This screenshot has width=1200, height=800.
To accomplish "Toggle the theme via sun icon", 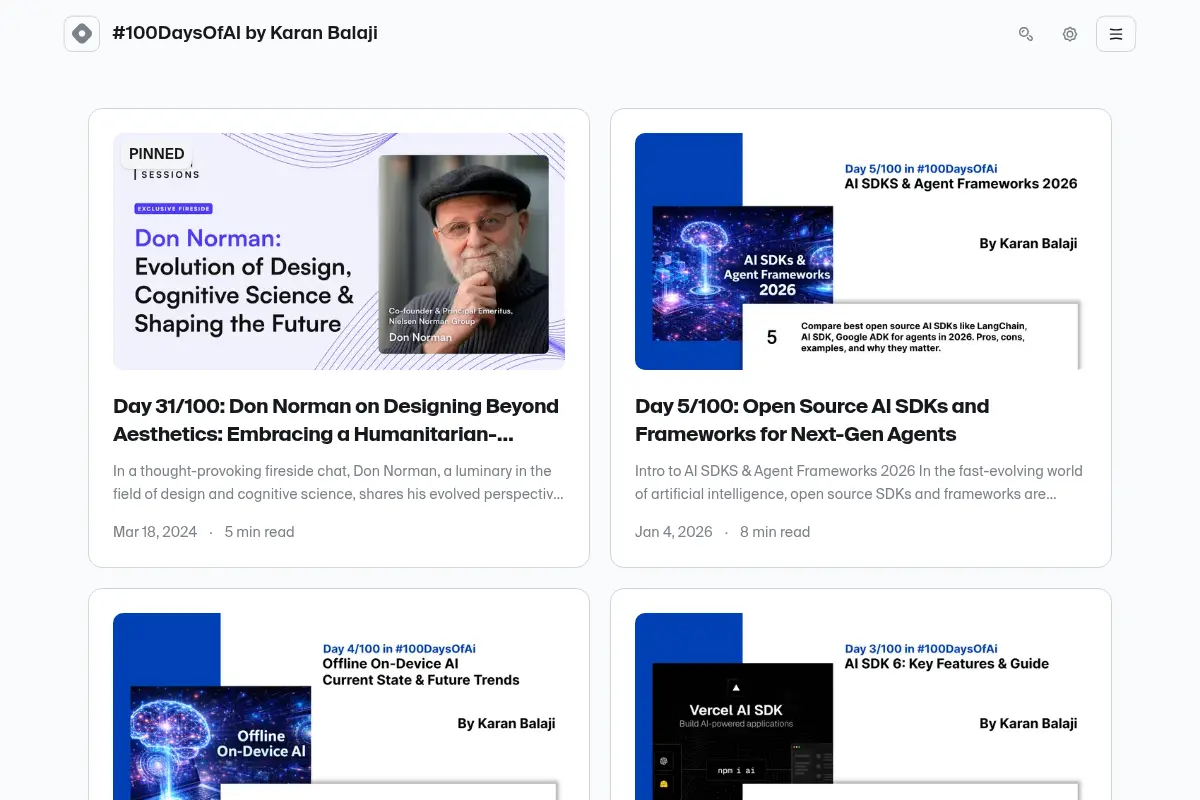I will pyautogui.click(x=1070, y=34).
